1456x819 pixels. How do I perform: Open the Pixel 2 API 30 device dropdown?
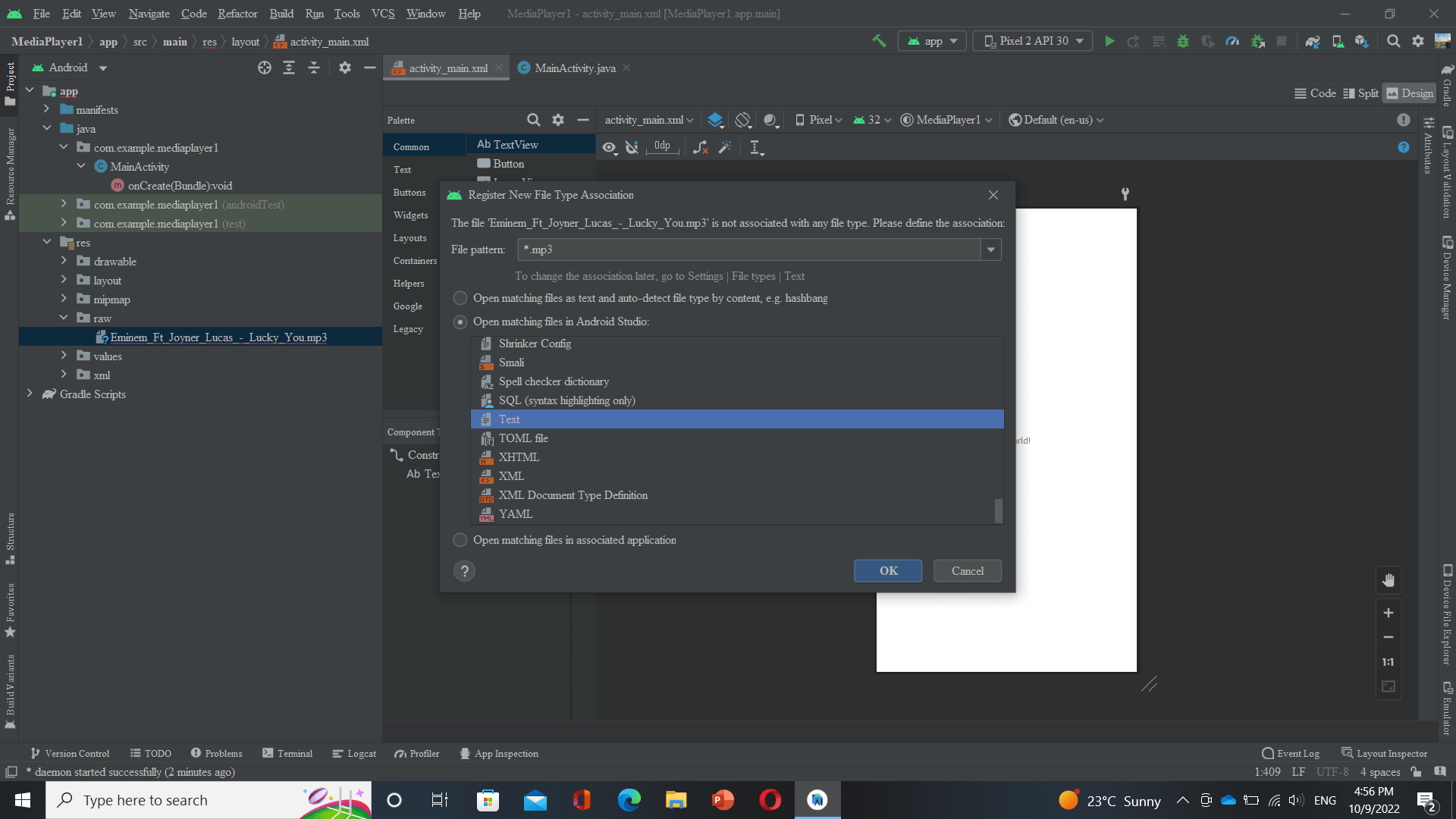point(1034,41)
